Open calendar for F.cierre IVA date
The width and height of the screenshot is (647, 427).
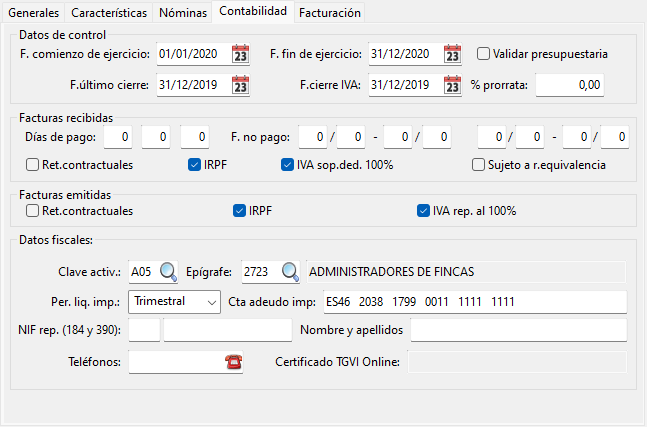[452, 85]
